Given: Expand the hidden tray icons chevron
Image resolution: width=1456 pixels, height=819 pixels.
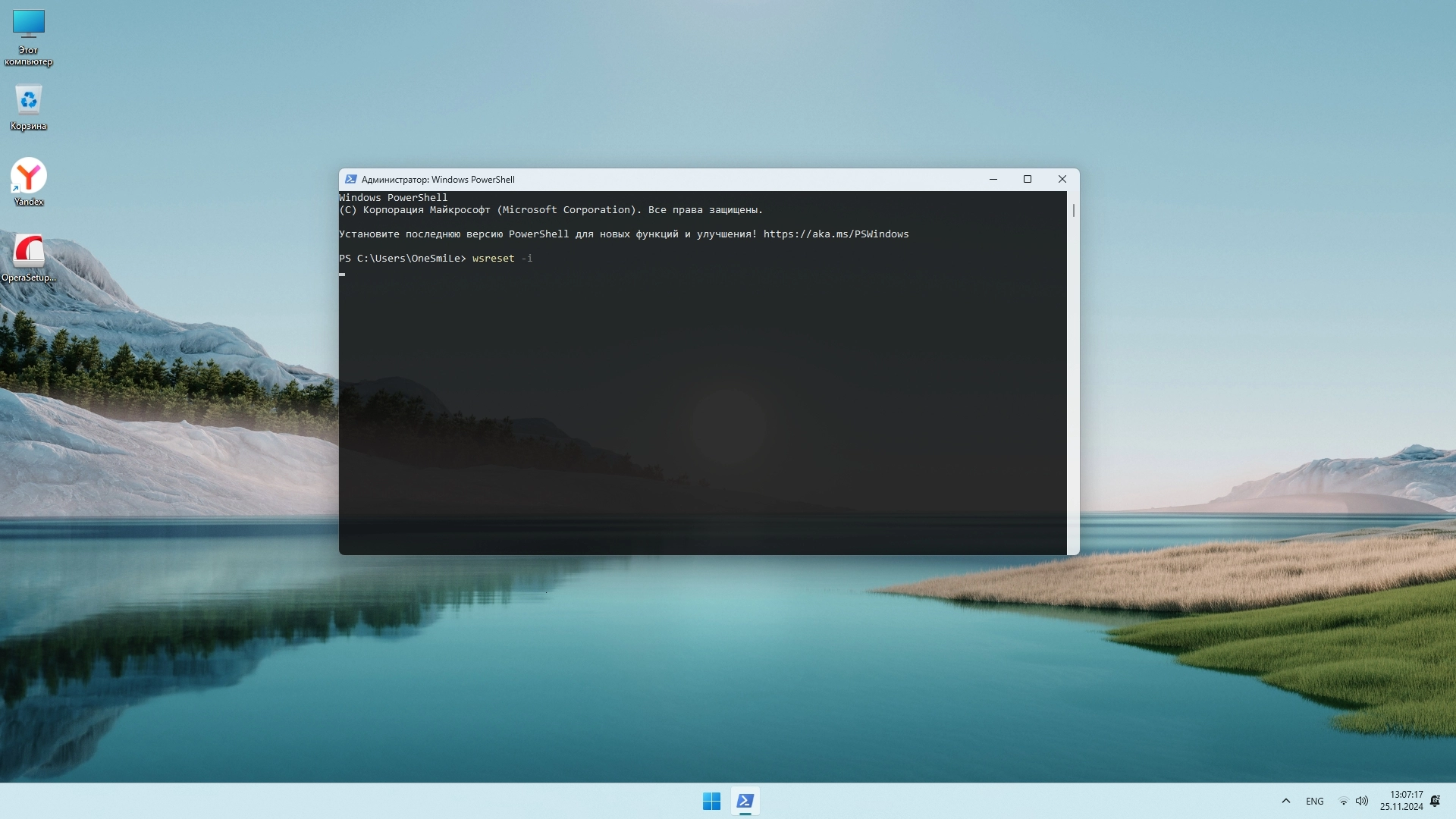Looking at the screenshot, I should click(1286, 801).
